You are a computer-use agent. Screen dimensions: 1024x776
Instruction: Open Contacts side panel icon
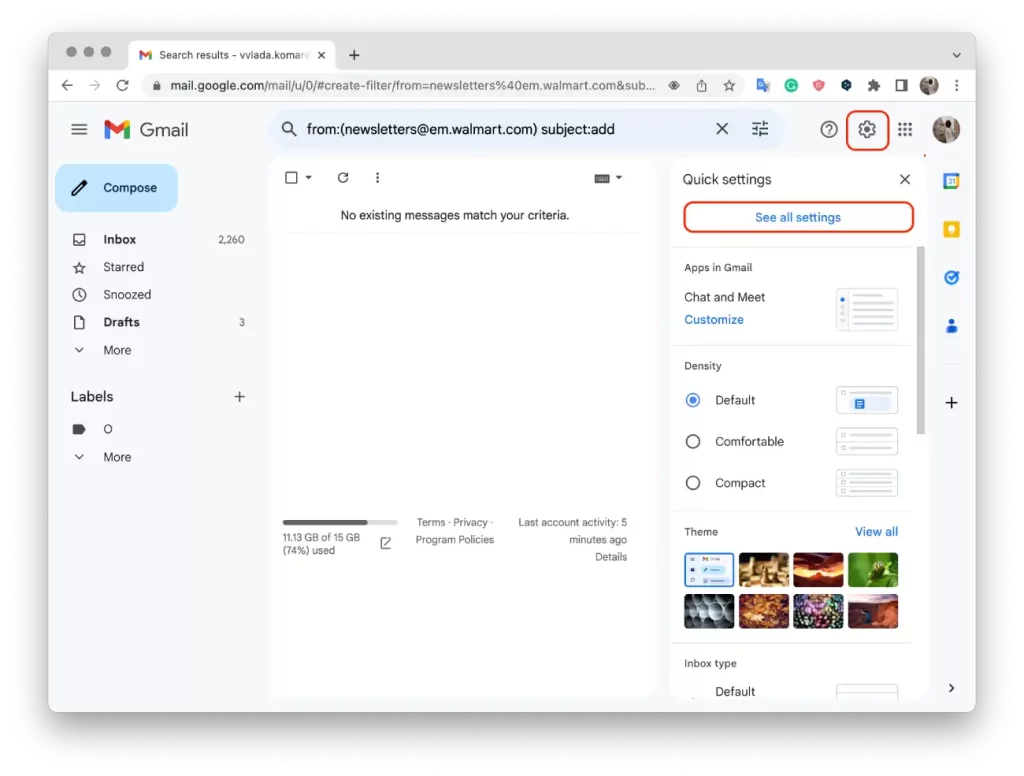click(x=951, y=326)
